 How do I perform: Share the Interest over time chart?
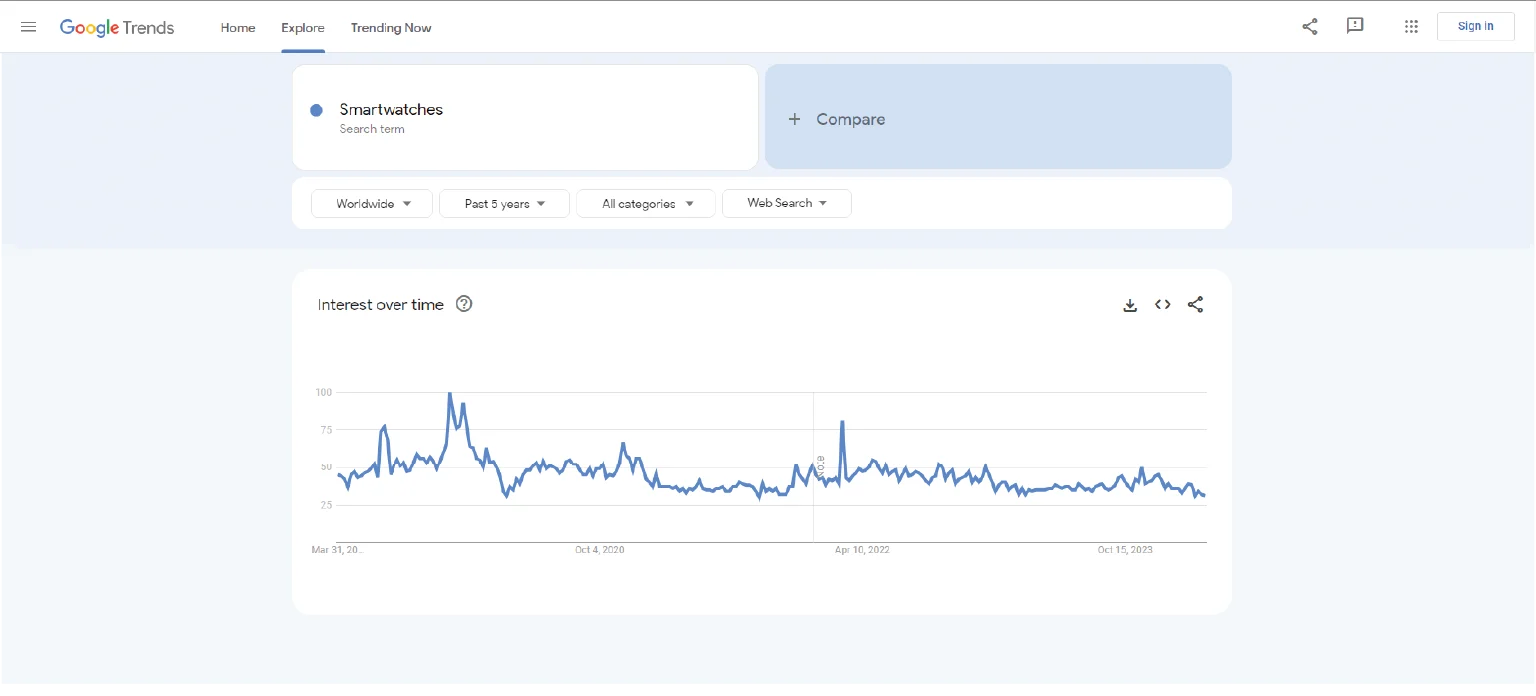coord(1195,305)
